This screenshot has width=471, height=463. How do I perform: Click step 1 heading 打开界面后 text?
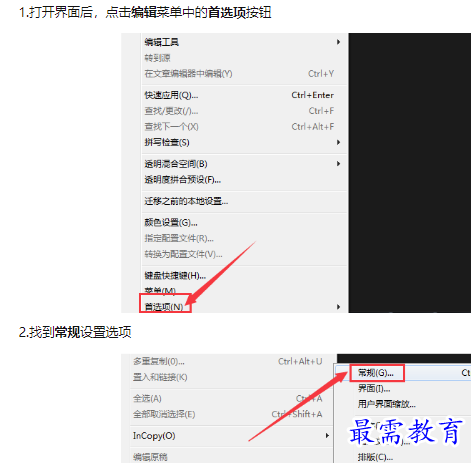tap(60, 13)
